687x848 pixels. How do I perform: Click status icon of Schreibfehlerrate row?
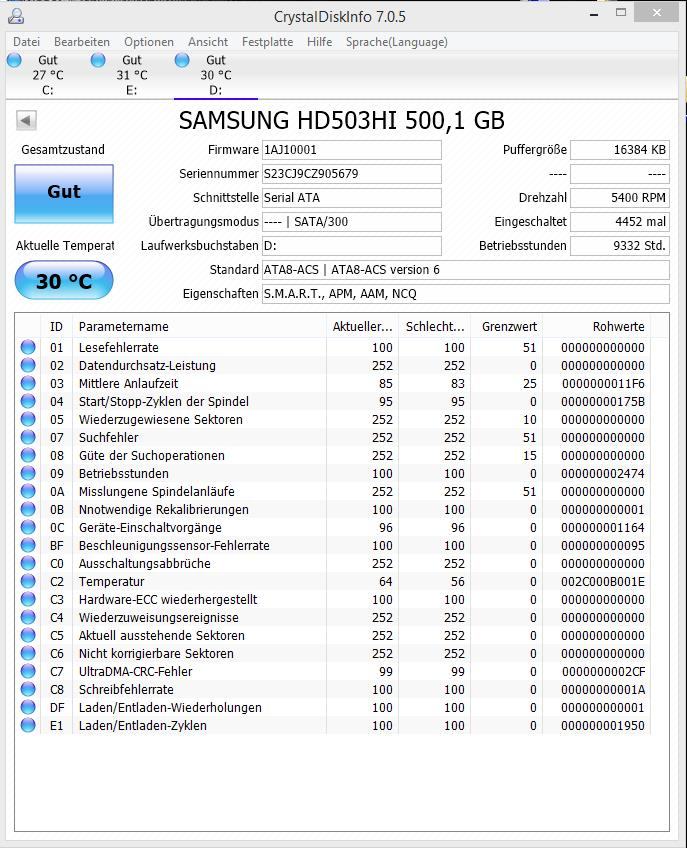coord(28,689)
